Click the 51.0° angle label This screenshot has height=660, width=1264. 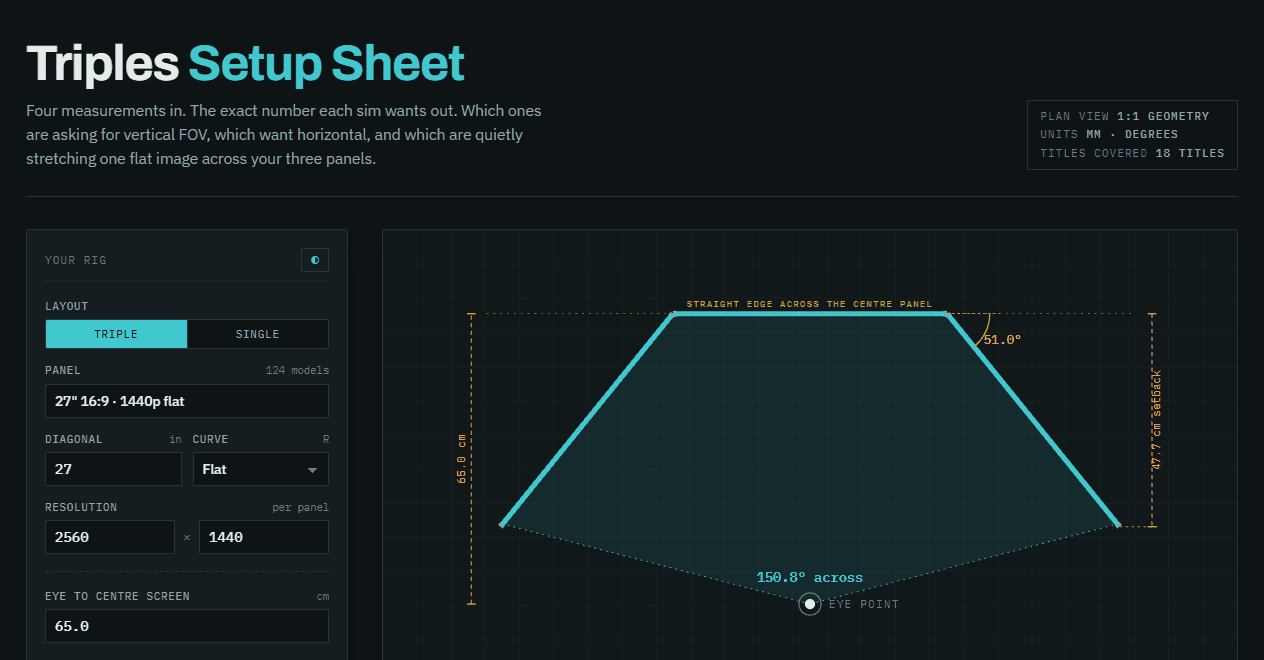pos(1002,340)
